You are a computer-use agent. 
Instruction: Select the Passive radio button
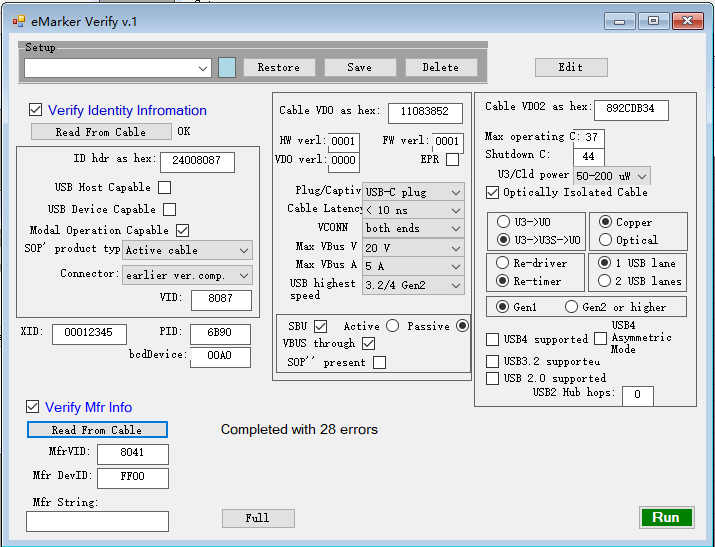(x=462, y=325)
